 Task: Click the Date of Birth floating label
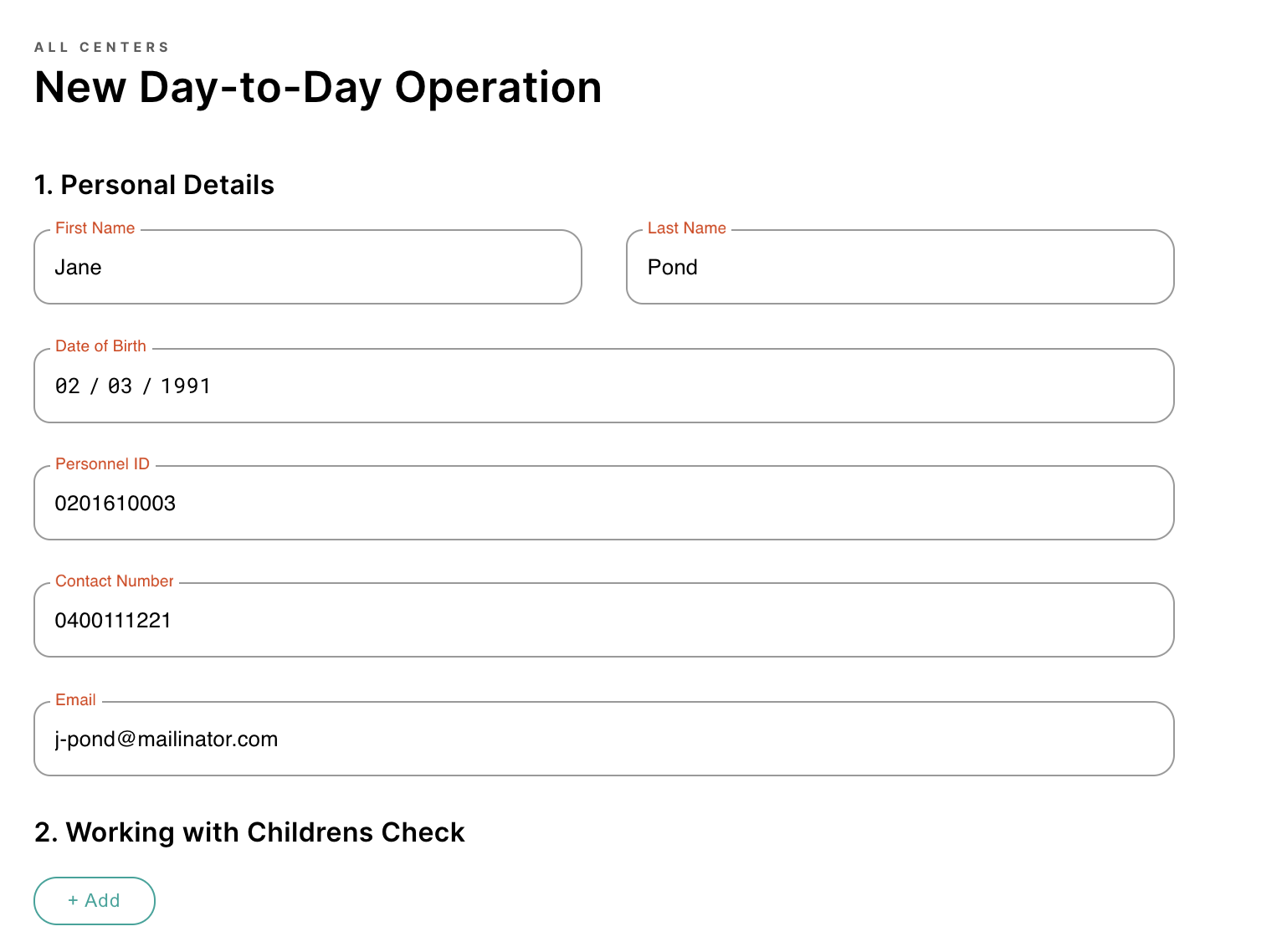pos(100,346)
